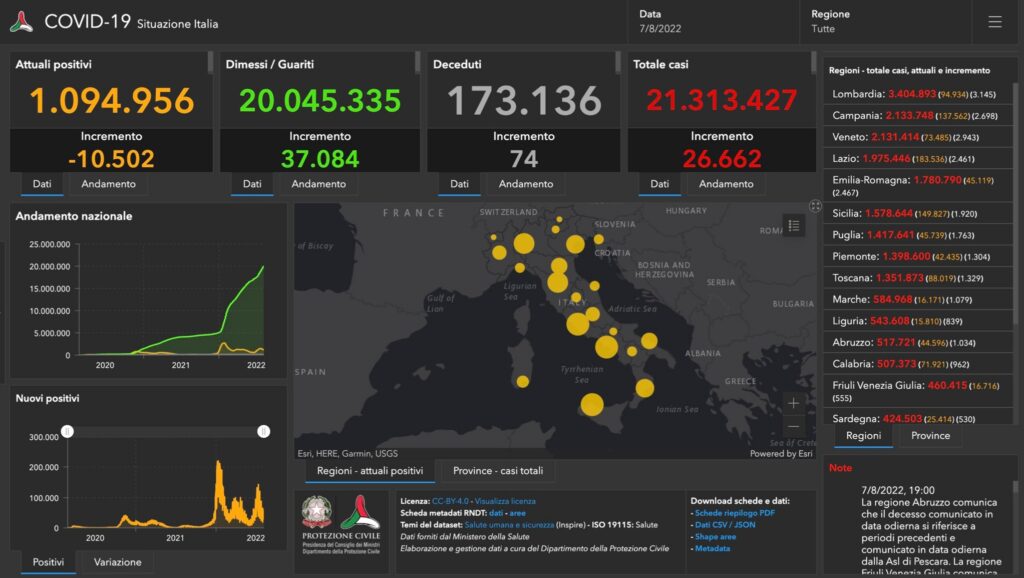Image resolution: width=1024 pixels, height=578 pixels.
Task: Expand the map with the fullscreen icon
Action: coord(815,206)
